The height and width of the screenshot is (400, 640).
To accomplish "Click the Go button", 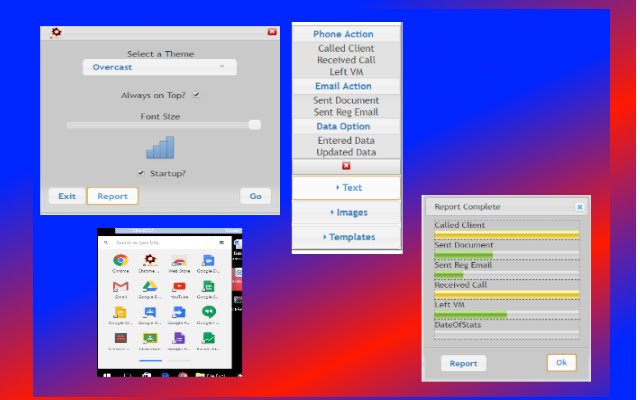I will tap(256, 196).
